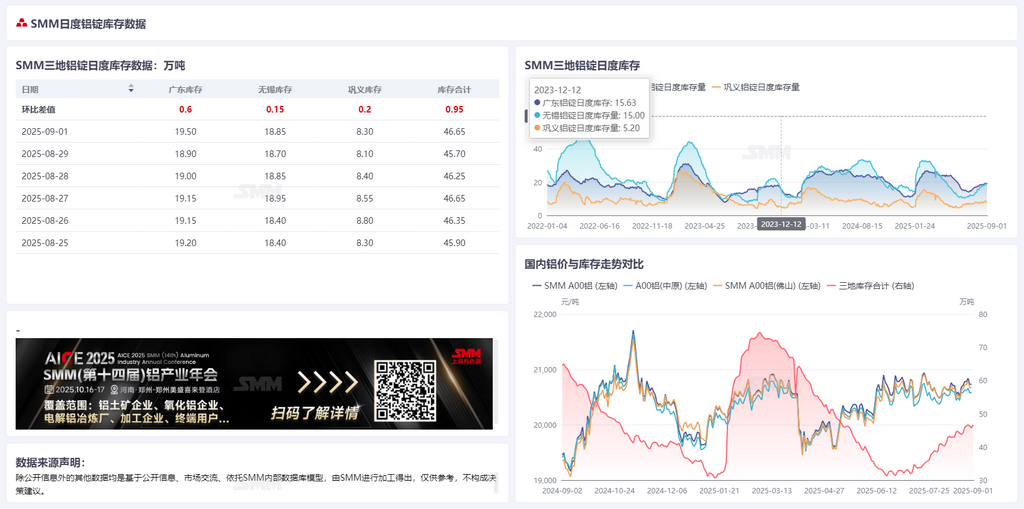
Task: Toggle the 巩义铝锭日度库存量 legend series
Action: 756,86
